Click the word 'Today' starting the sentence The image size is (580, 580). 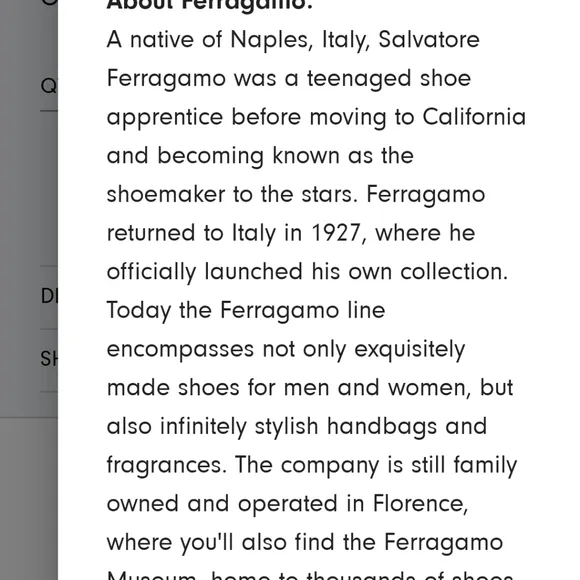click(x=139, y=311)
